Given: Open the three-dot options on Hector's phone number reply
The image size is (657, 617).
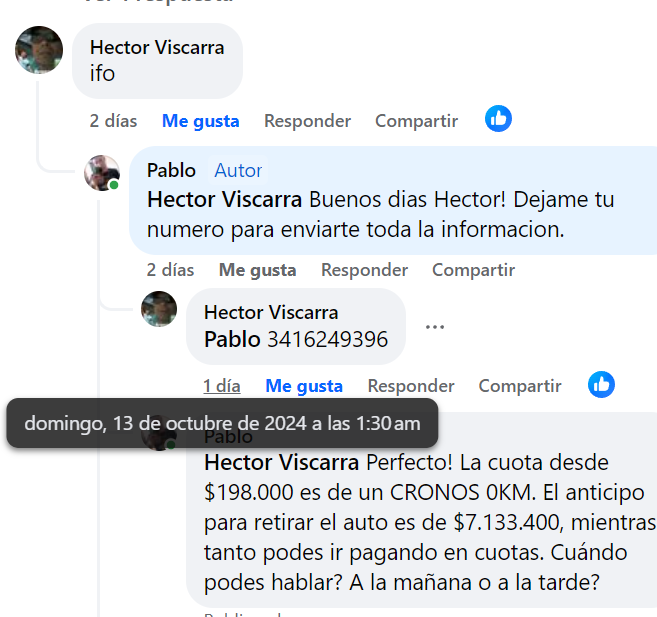Looking at the screenshot, I should 434,327.
